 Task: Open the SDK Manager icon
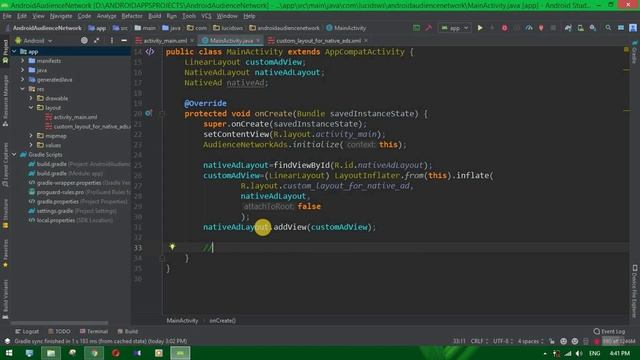593,28
